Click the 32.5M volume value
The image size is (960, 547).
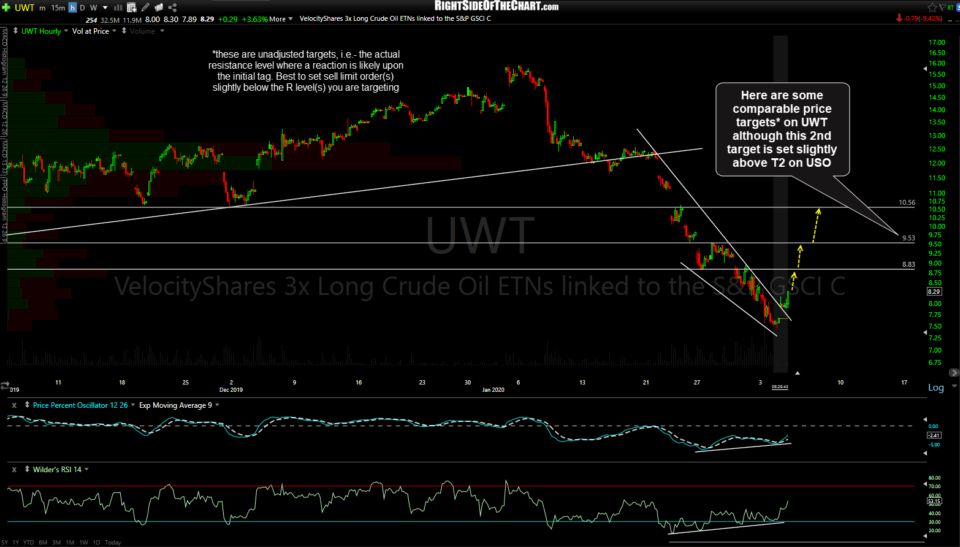tap(111, 19)
